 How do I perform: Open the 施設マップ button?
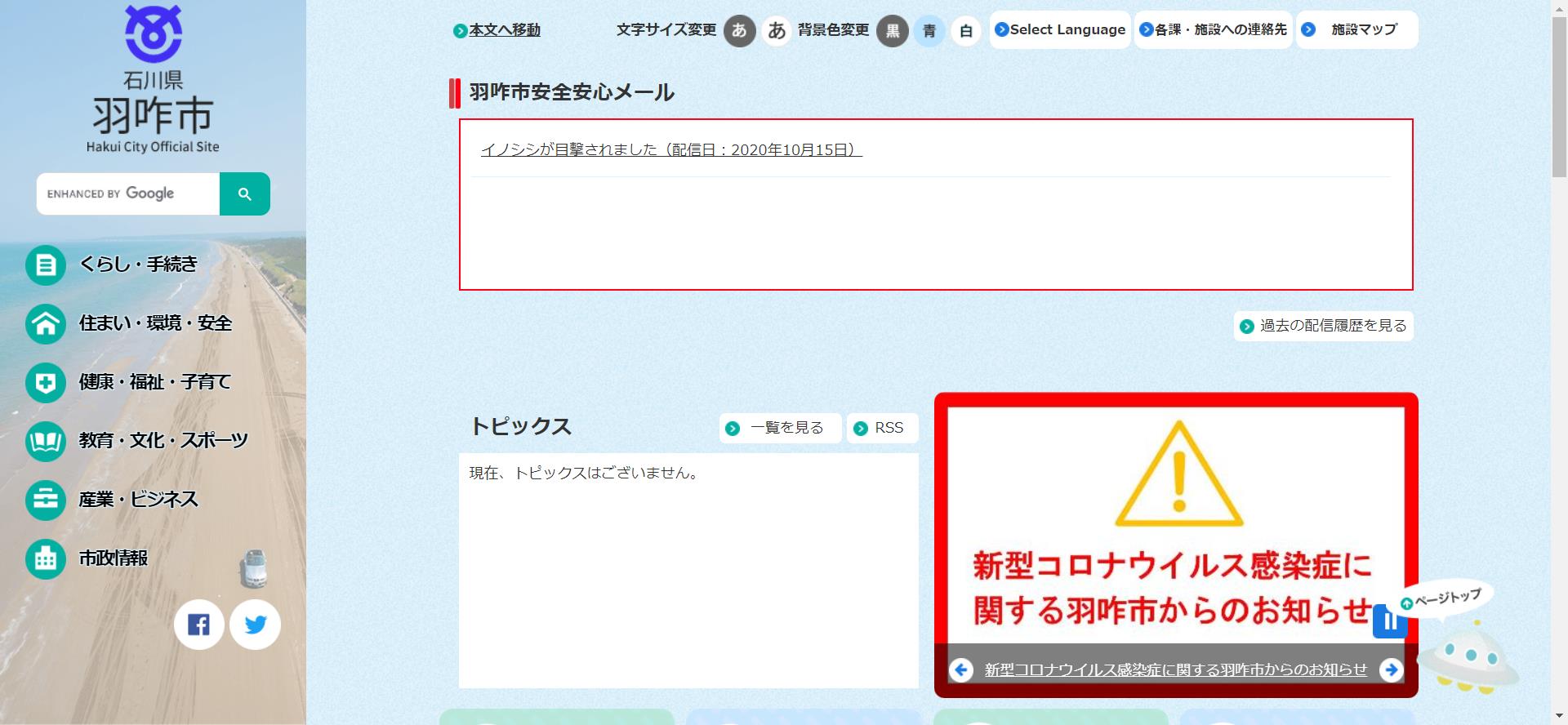click(1357, 29)
